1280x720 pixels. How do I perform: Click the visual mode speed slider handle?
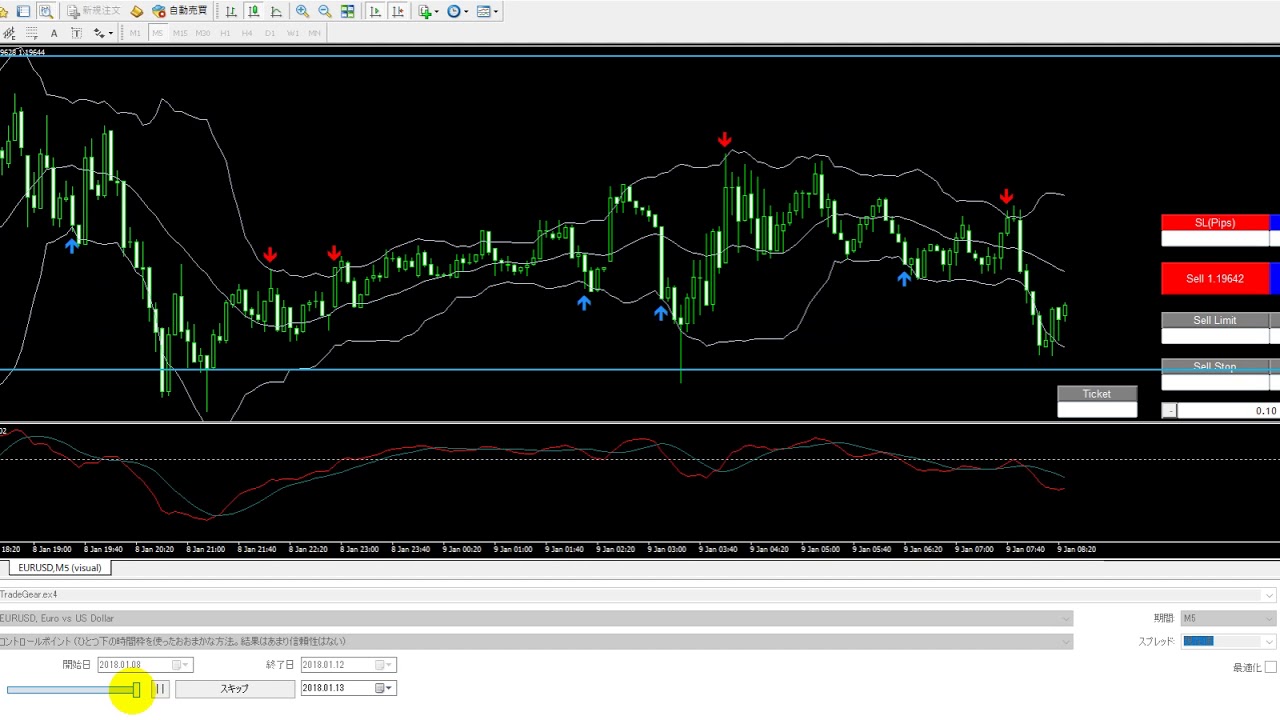(136, 689)
